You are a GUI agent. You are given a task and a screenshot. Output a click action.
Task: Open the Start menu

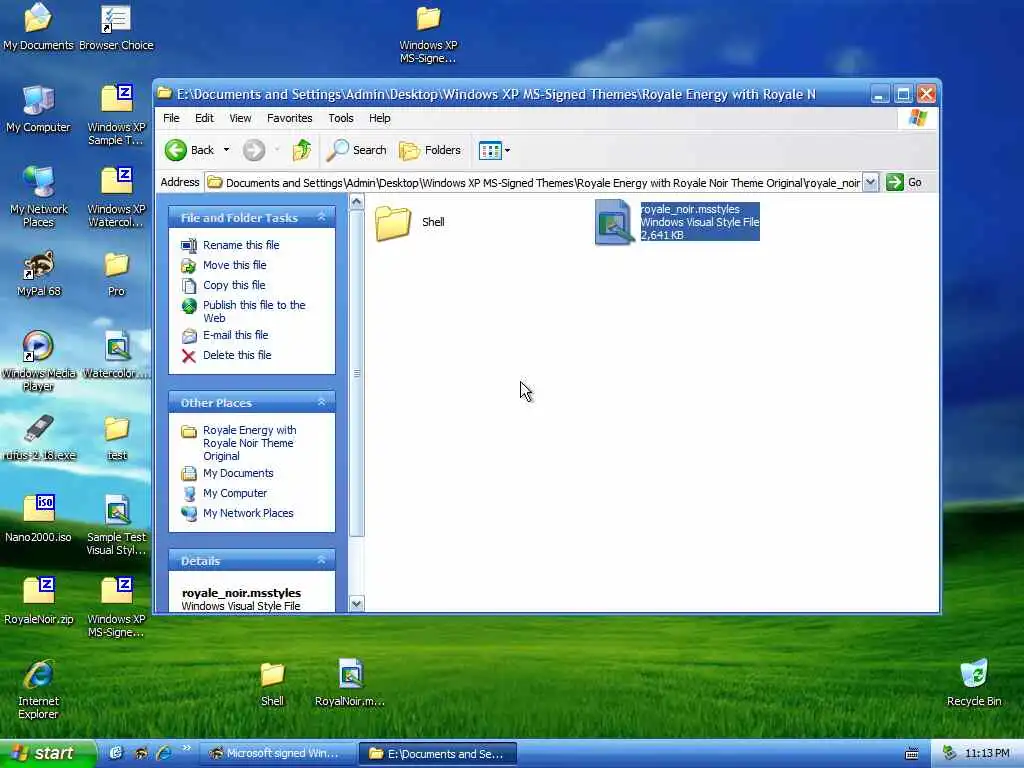pos(47,753)
